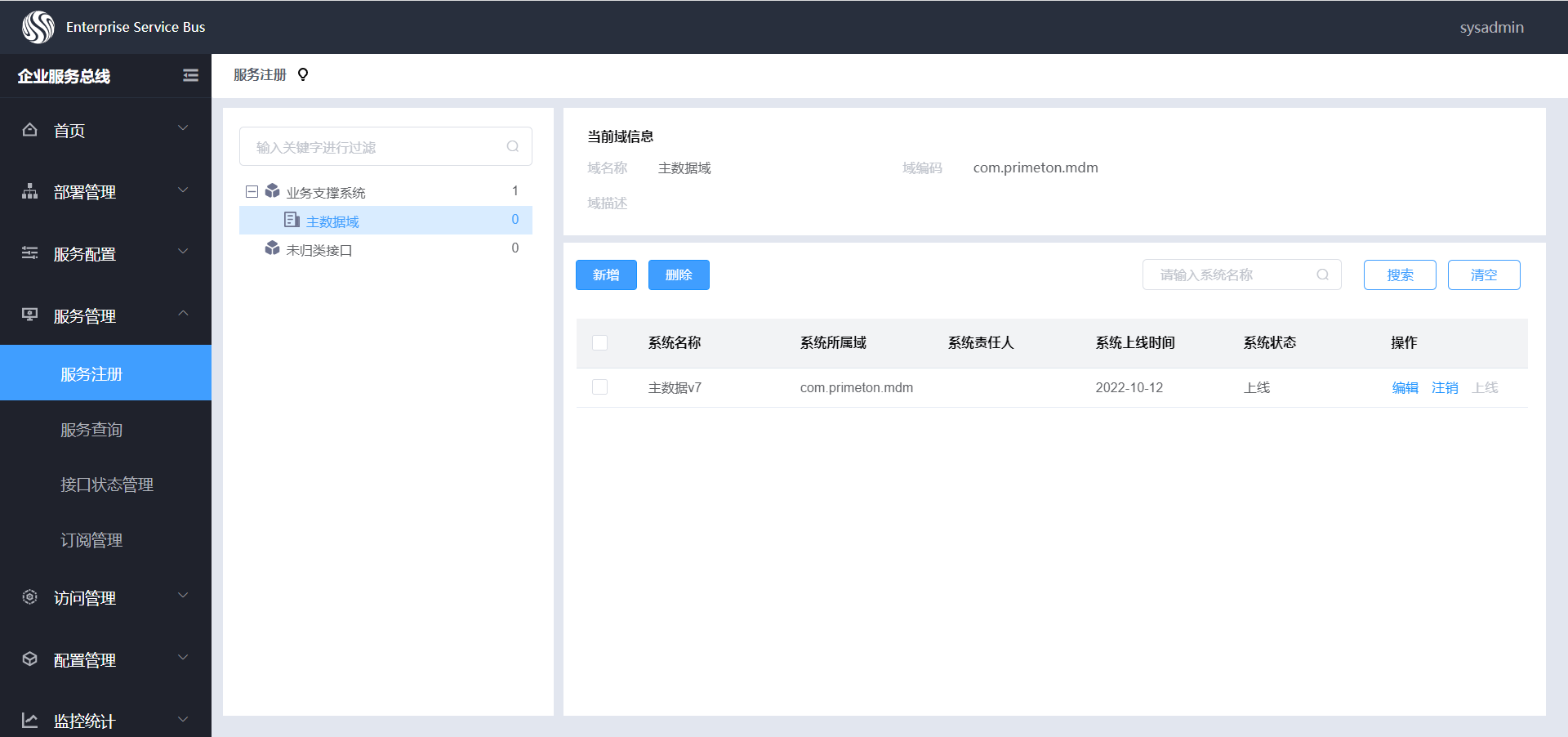The image size is (1568, 737).
Task: Click the home icon next to 首页
Action: pos(30,130)
